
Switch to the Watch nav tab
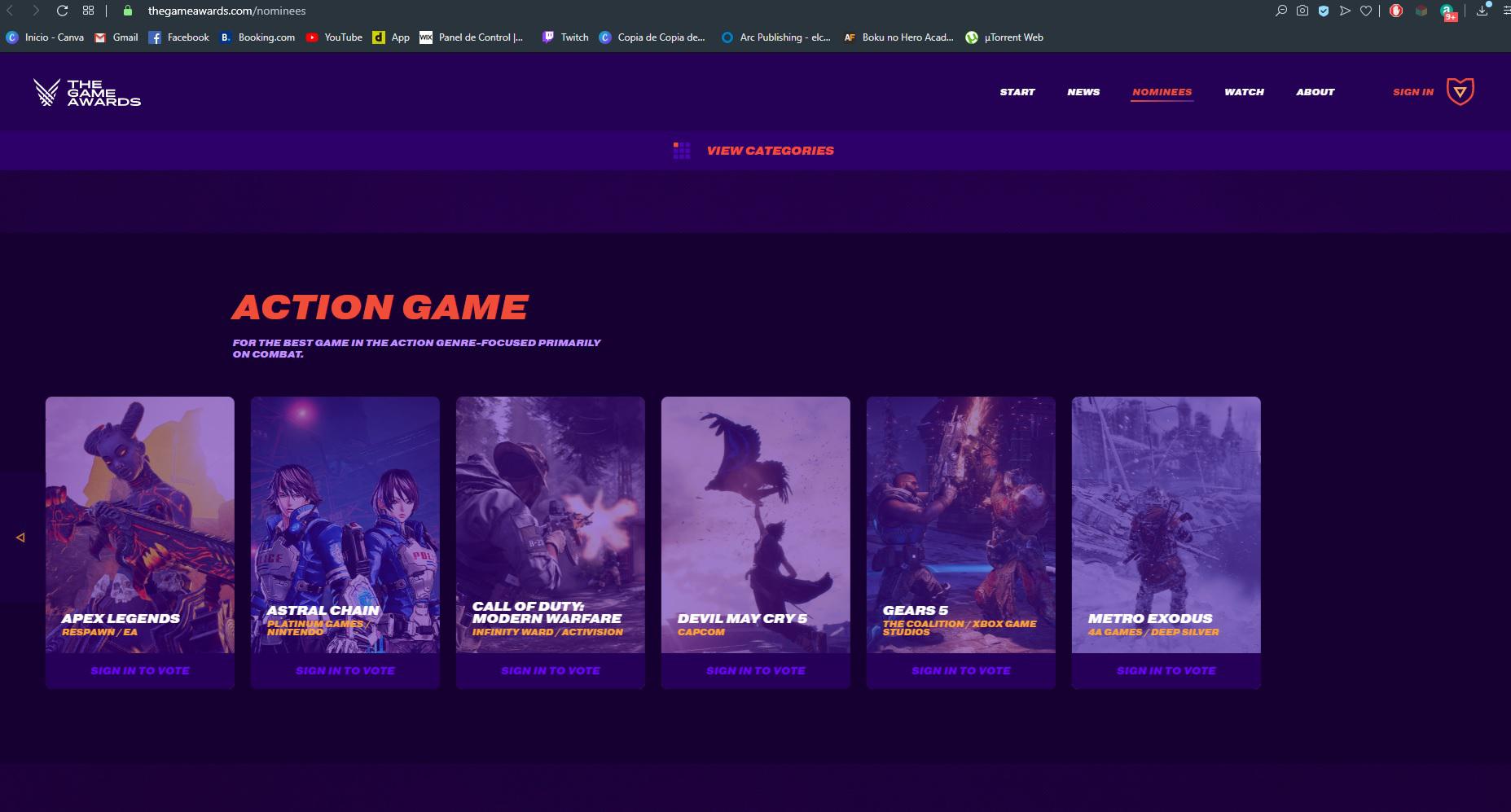point(1244,92)
